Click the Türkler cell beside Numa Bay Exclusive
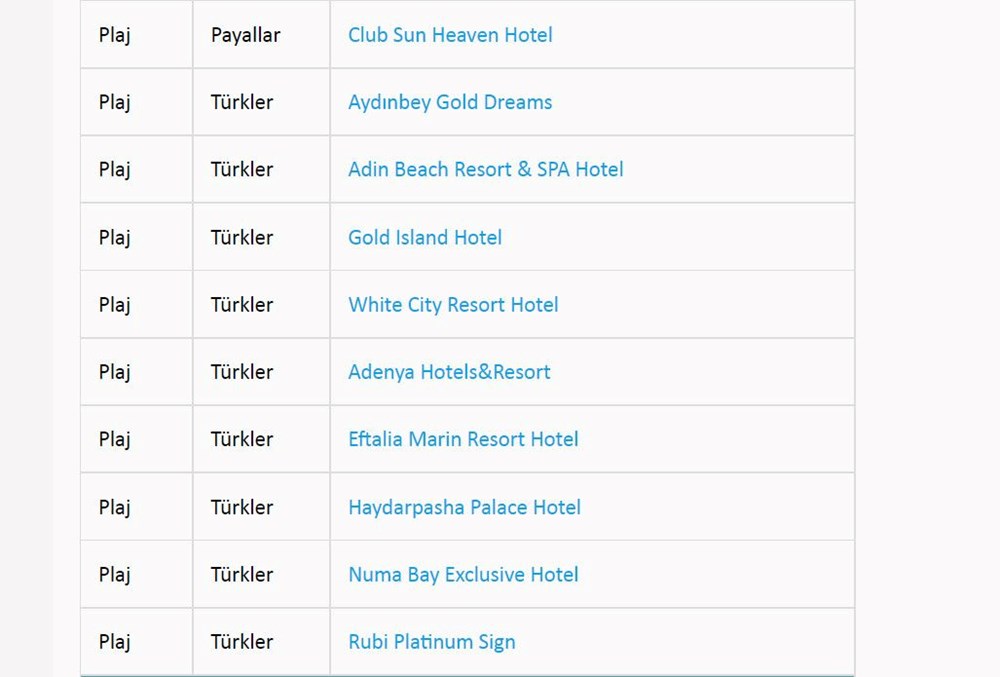The image size is (1000, 677). 241,574
